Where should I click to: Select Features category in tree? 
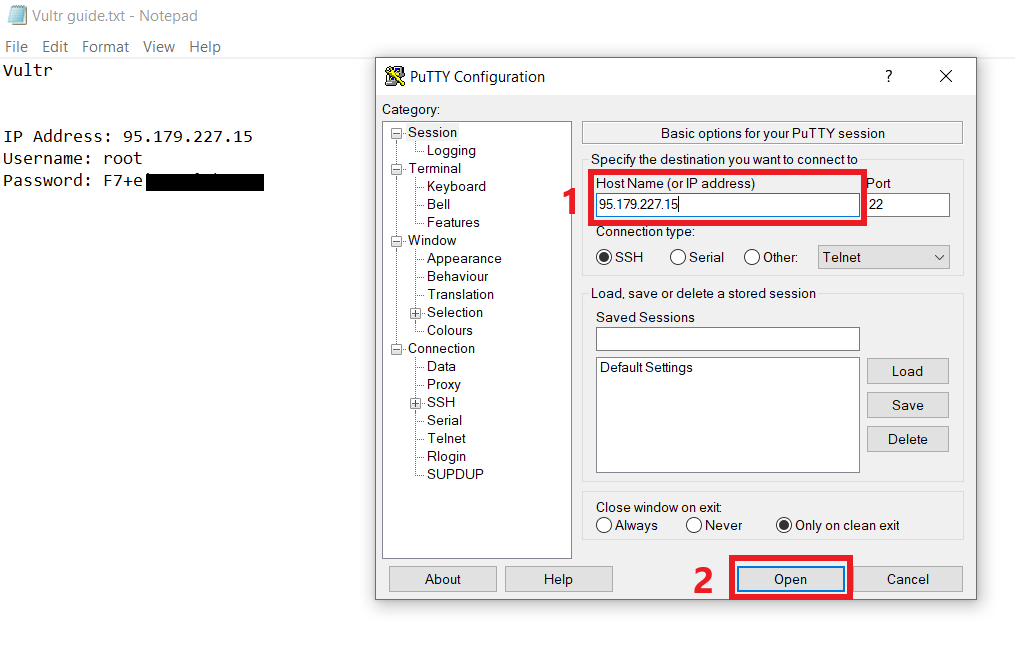[453, 223]
